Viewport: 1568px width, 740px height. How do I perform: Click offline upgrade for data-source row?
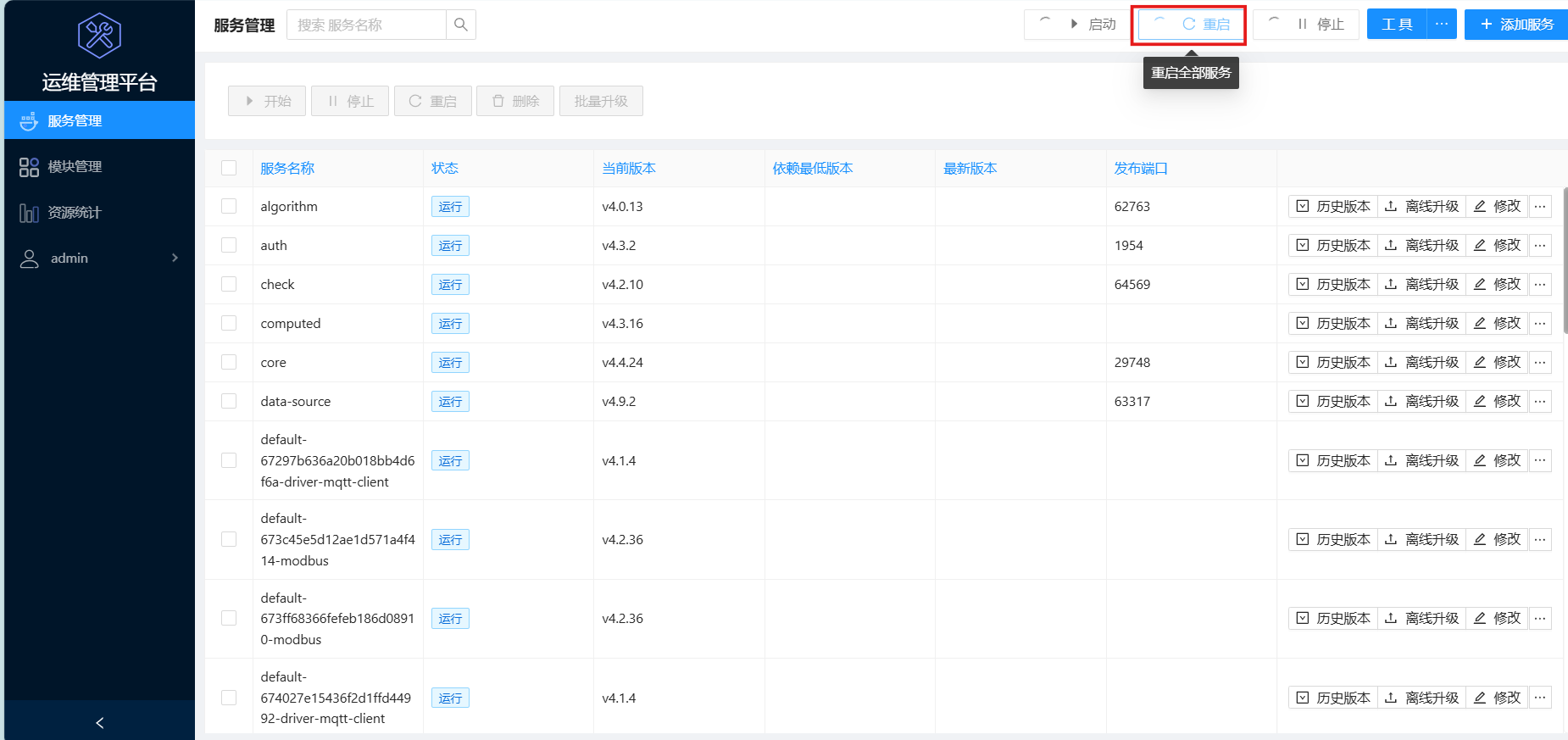click(x=1421, y=401)
